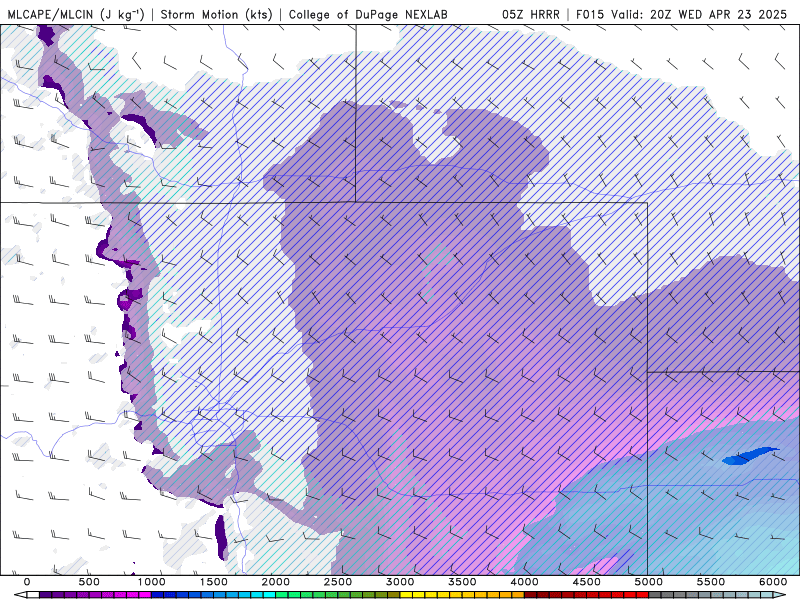
Task: Click the colorbar label 0
Action: click(27, 582)
